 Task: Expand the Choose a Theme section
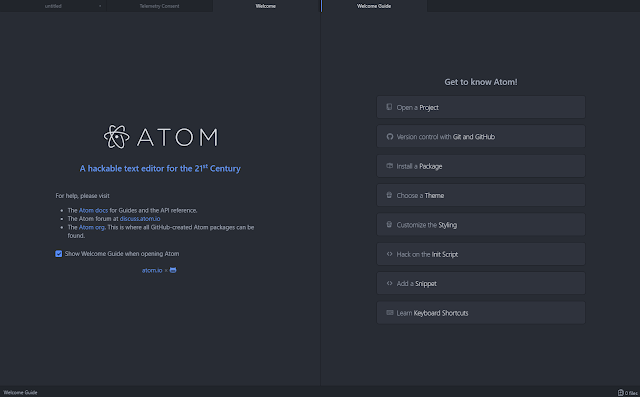tap(481, 195)
